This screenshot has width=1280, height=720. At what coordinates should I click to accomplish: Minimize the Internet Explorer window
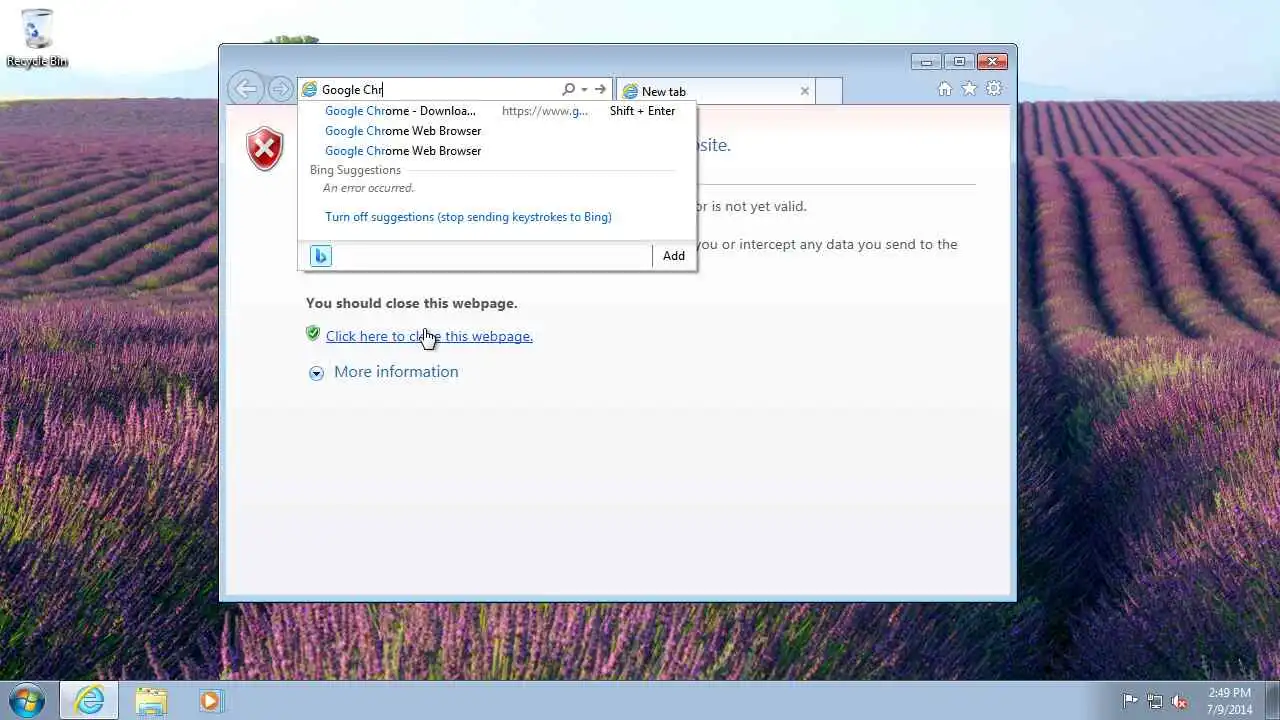[926, 62]
